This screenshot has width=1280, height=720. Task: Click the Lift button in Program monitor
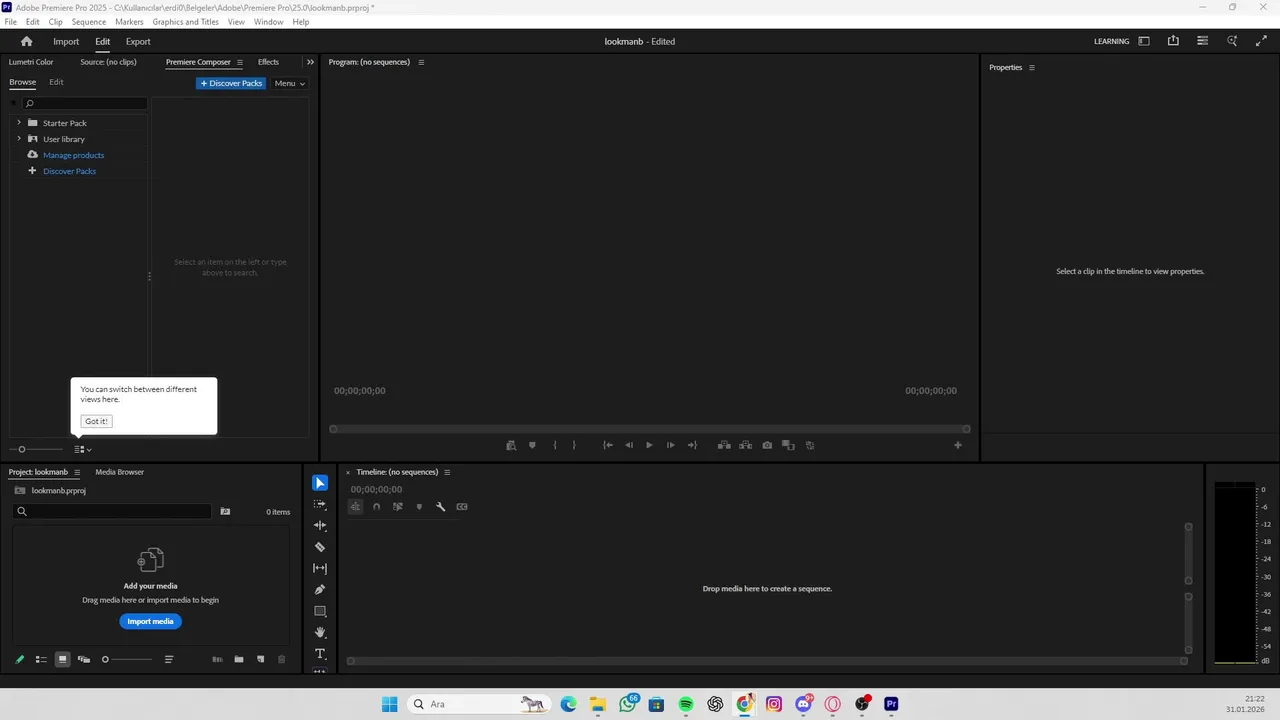[x=724, y=445]
